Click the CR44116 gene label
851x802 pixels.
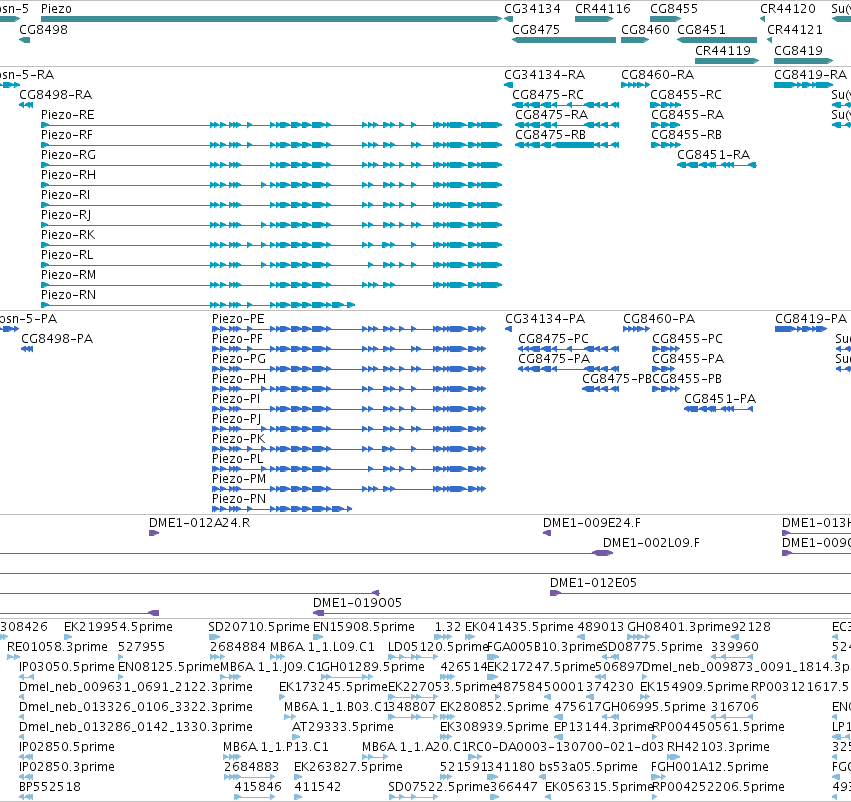pyautogui.click(x=603, y=9)
